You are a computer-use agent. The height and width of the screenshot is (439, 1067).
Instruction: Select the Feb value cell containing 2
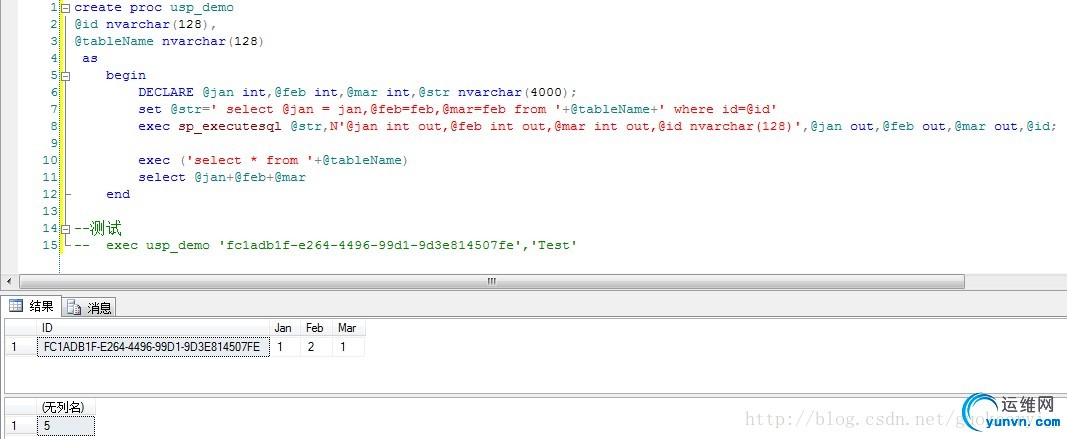(316, 346)
